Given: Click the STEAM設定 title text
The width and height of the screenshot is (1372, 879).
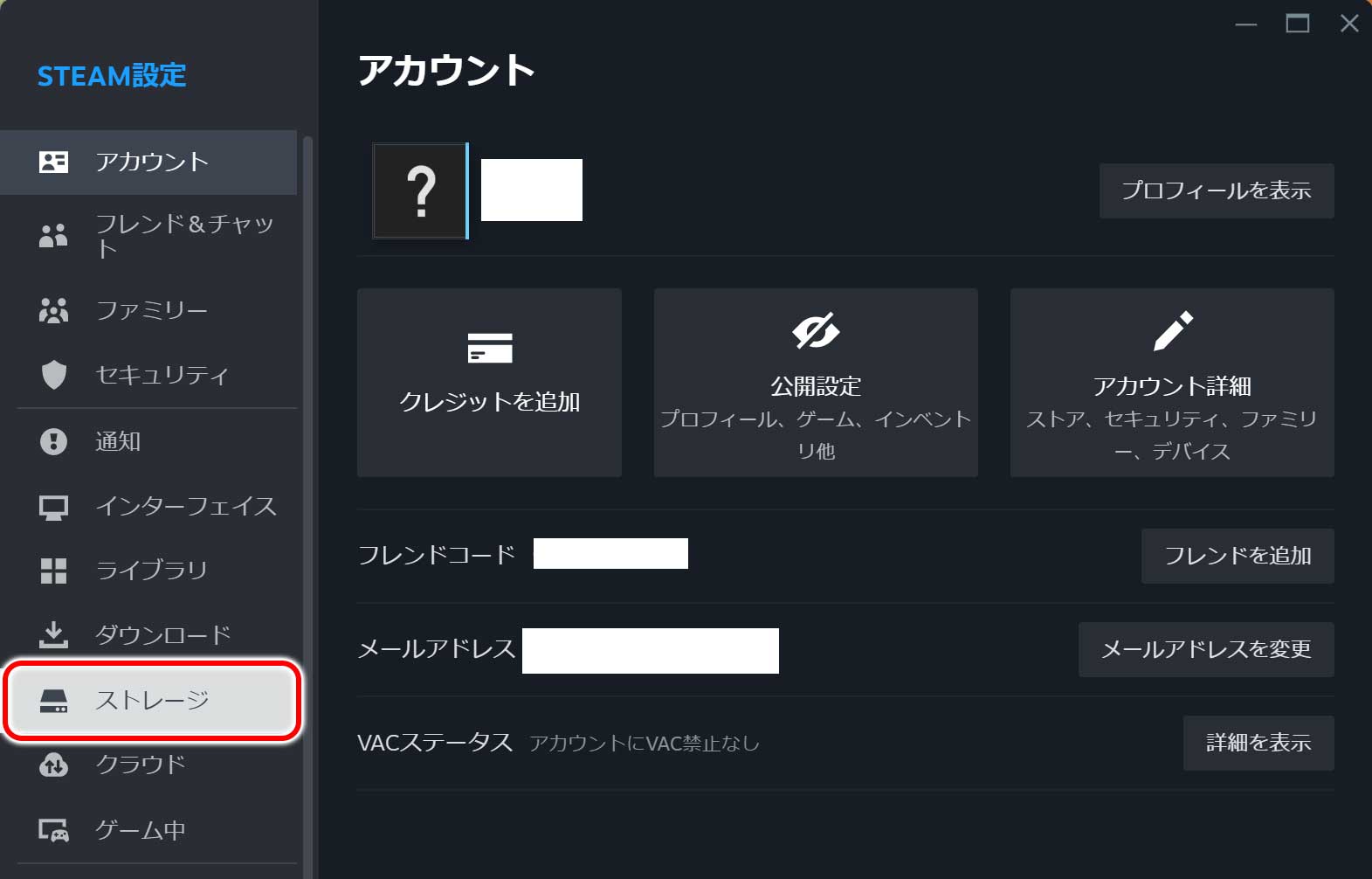Looking at the screenshot, I should click(x=112, y=76).
